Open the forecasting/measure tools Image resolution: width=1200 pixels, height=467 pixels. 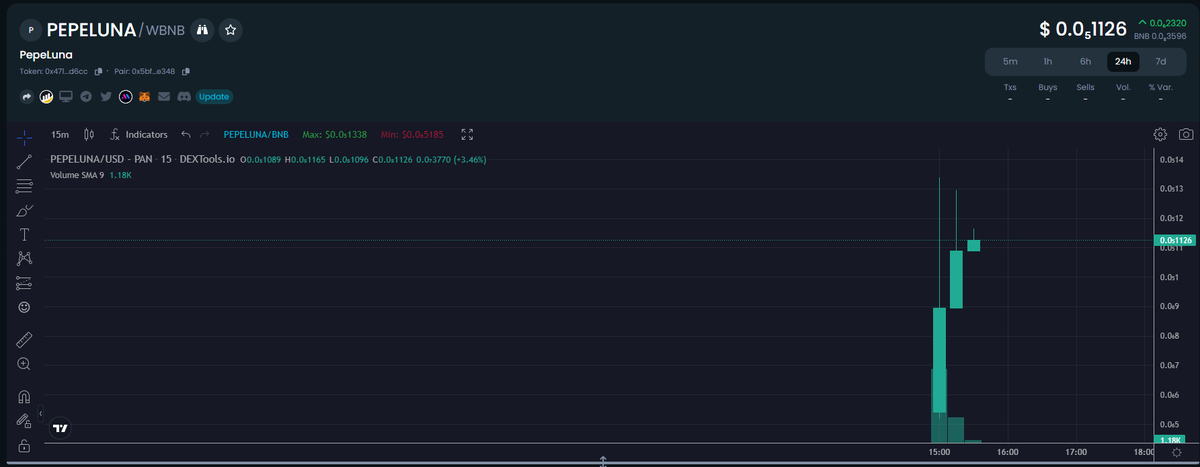click(24, 283)
